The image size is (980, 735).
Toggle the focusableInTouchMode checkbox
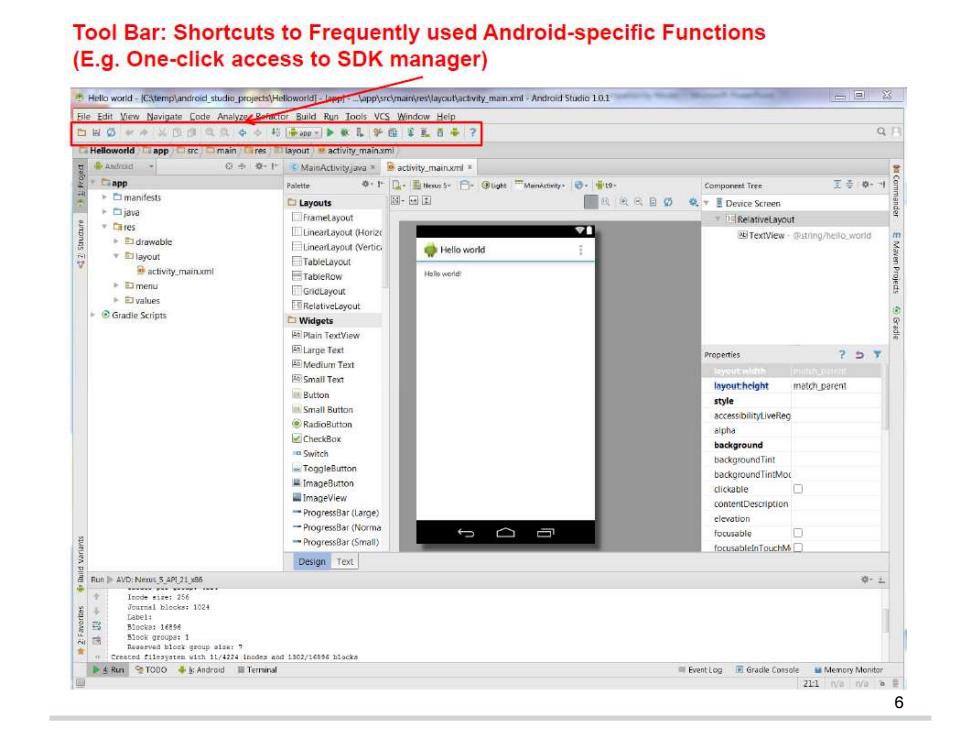[x=798, y=548]
